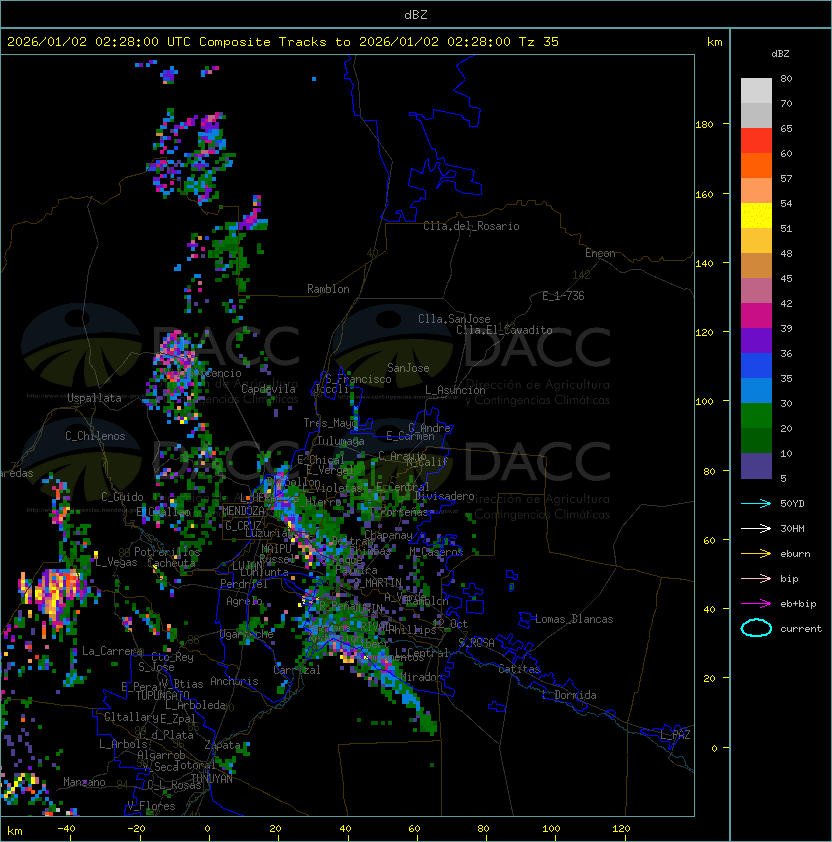Click the Capdevila place label
The height and width of the screenshot is (842, 832).
click(268, 389)
